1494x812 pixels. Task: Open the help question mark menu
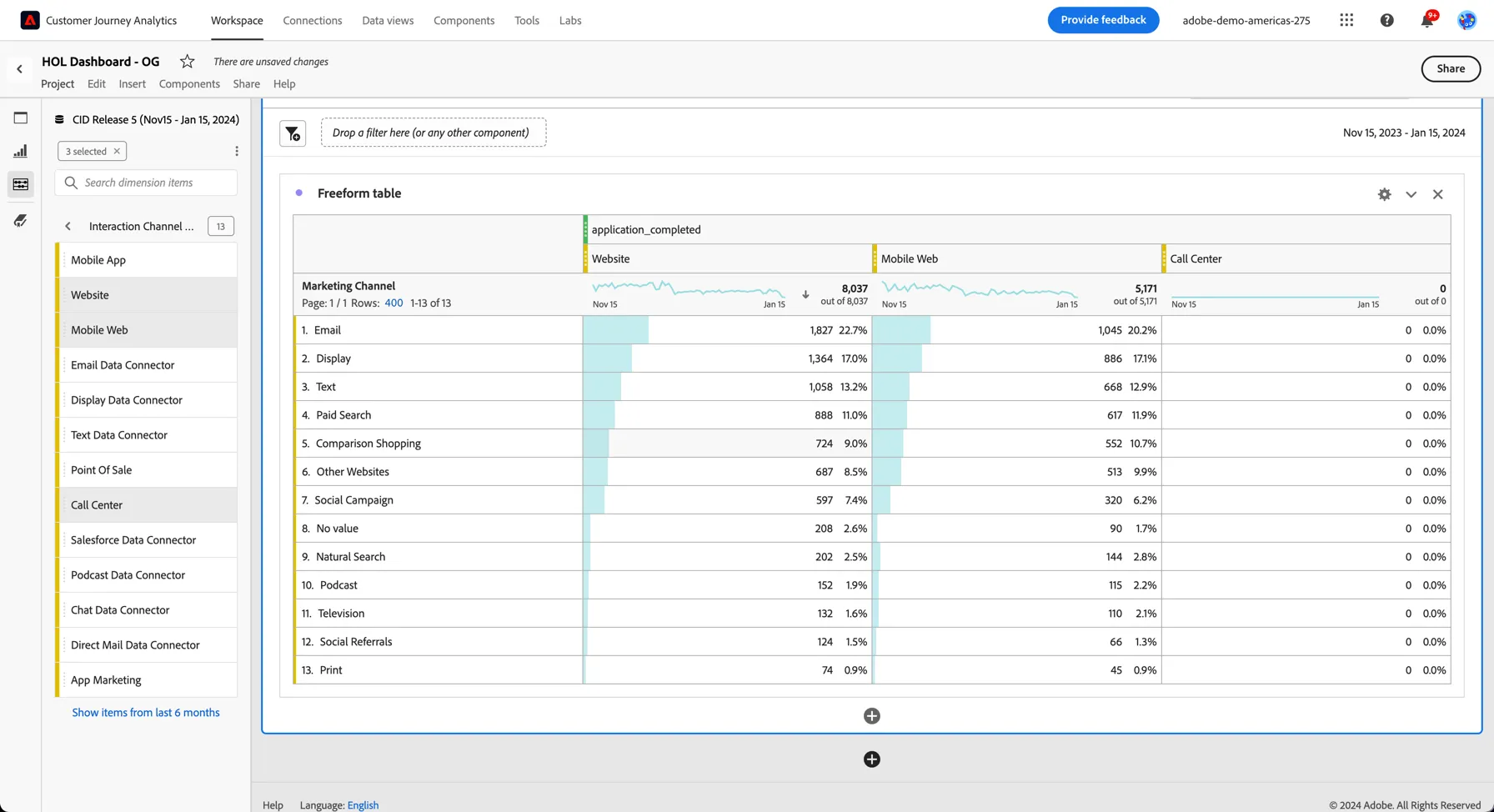[x=1386, y=20]
